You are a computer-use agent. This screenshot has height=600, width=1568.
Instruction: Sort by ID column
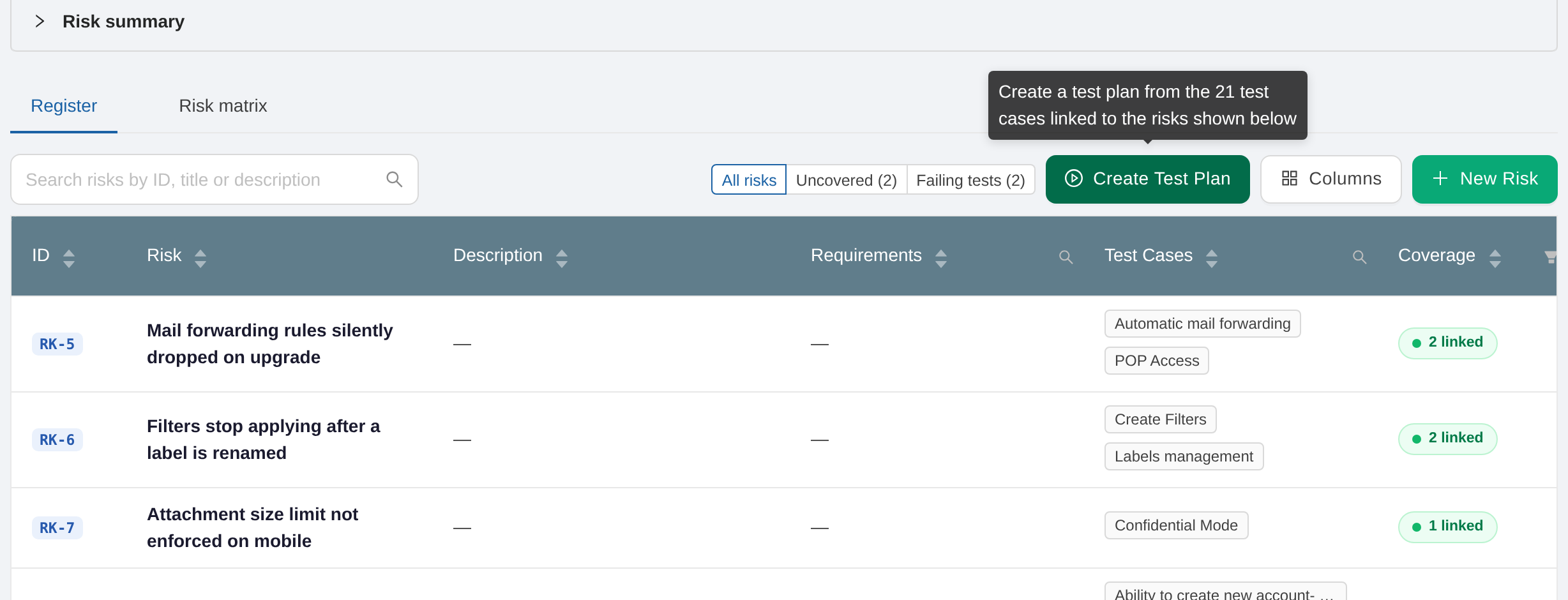tap(69, 258)
